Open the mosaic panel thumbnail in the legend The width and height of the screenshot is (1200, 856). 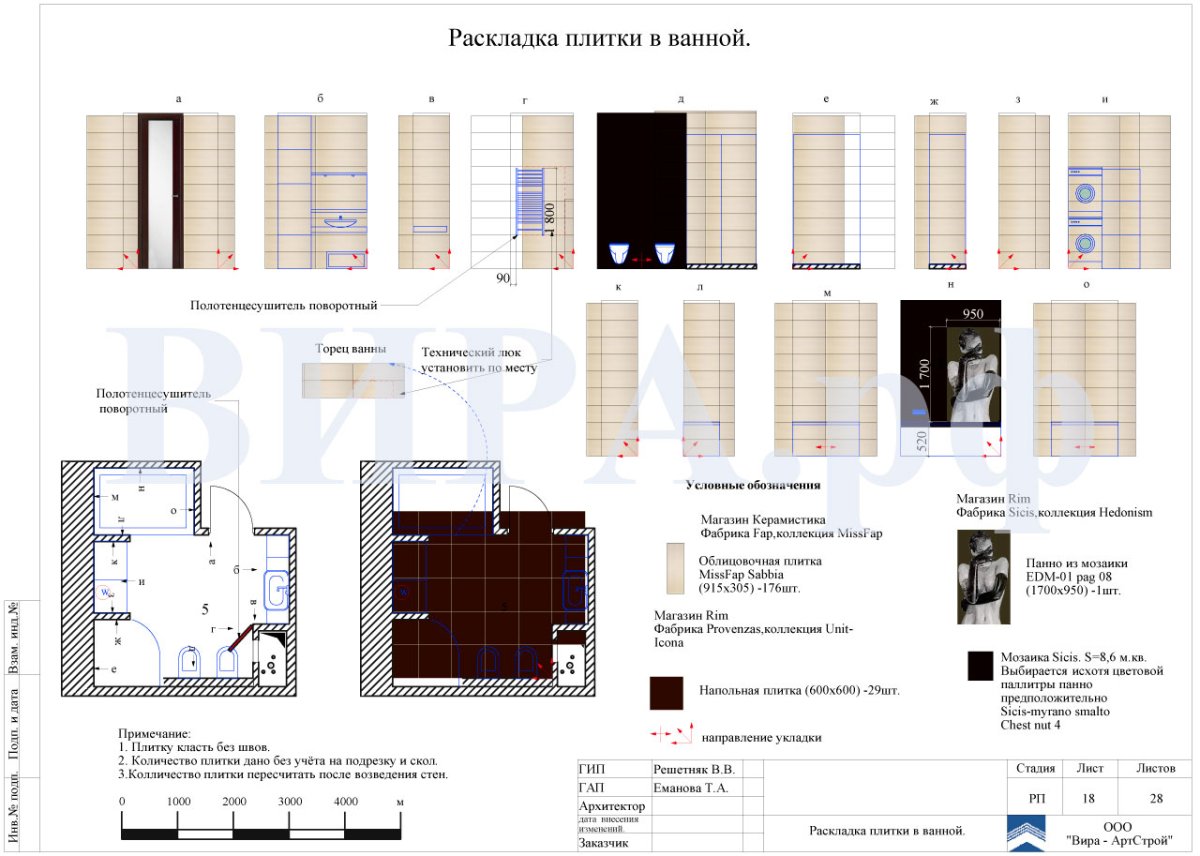(x=983, y=577)
